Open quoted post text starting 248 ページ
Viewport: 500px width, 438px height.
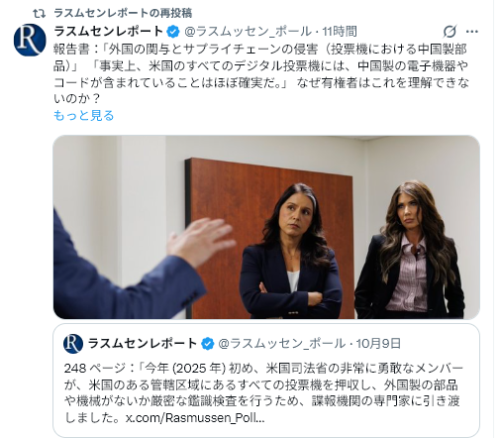coord(263,393)
